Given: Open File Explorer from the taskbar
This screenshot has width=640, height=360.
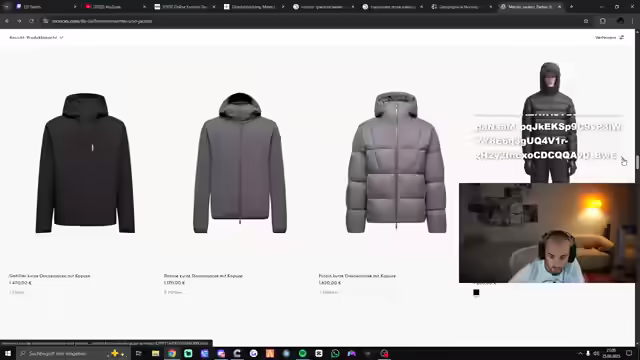Looking at the screenshot, I should 155,353.
